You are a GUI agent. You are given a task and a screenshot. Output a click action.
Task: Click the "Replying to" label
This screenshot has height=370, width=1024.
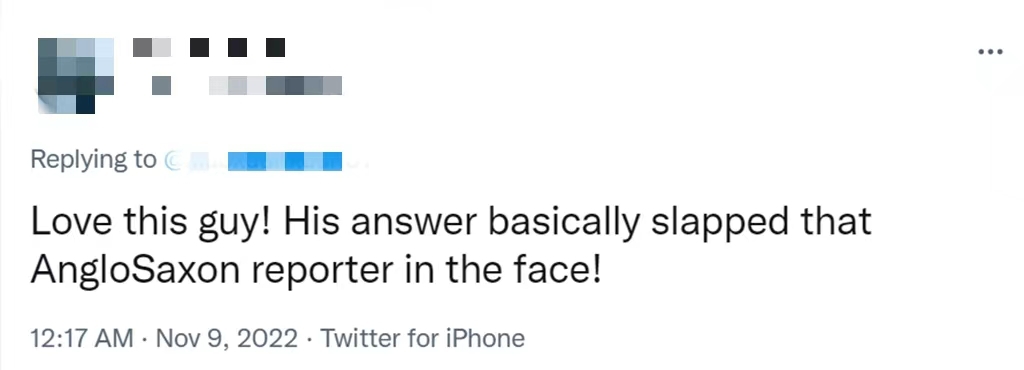click(93, 161)
